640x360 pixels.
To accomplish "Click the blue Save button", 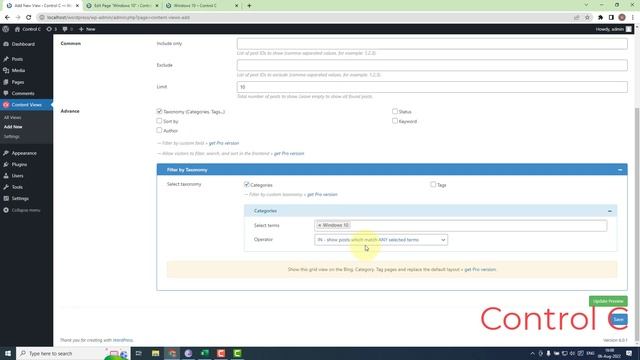I will (x=618, y=320).
